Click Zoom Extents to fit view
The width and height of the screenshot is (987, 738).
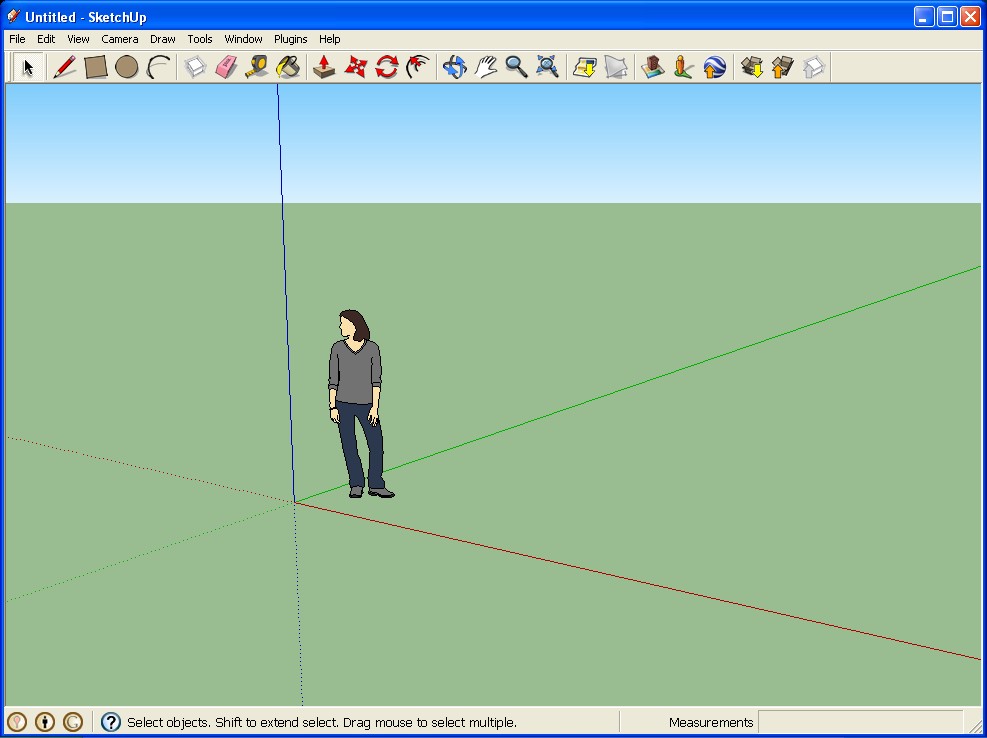tap(547, 67)
